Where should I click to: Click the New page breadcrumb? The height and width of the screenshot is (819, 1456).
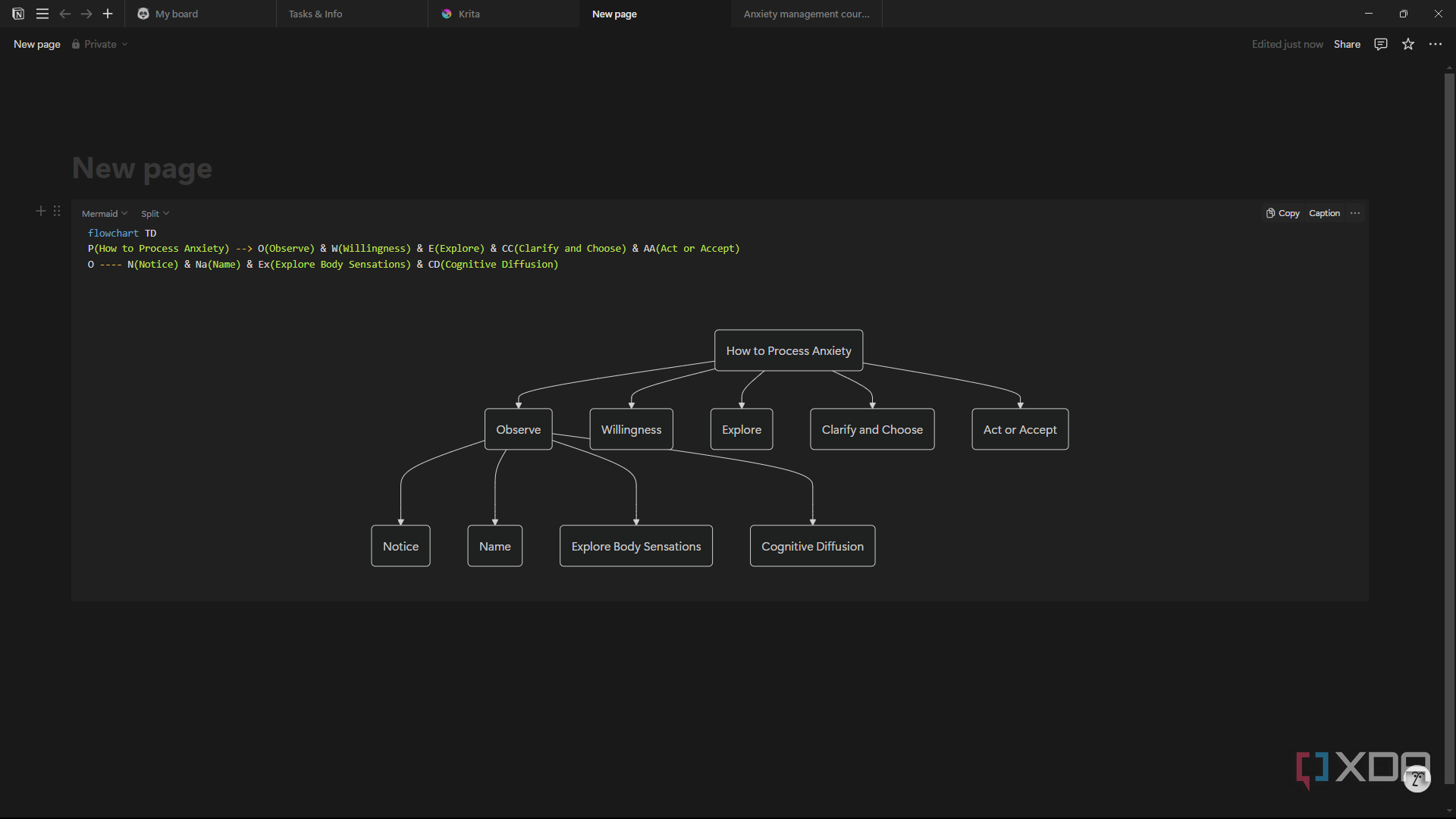37,44
